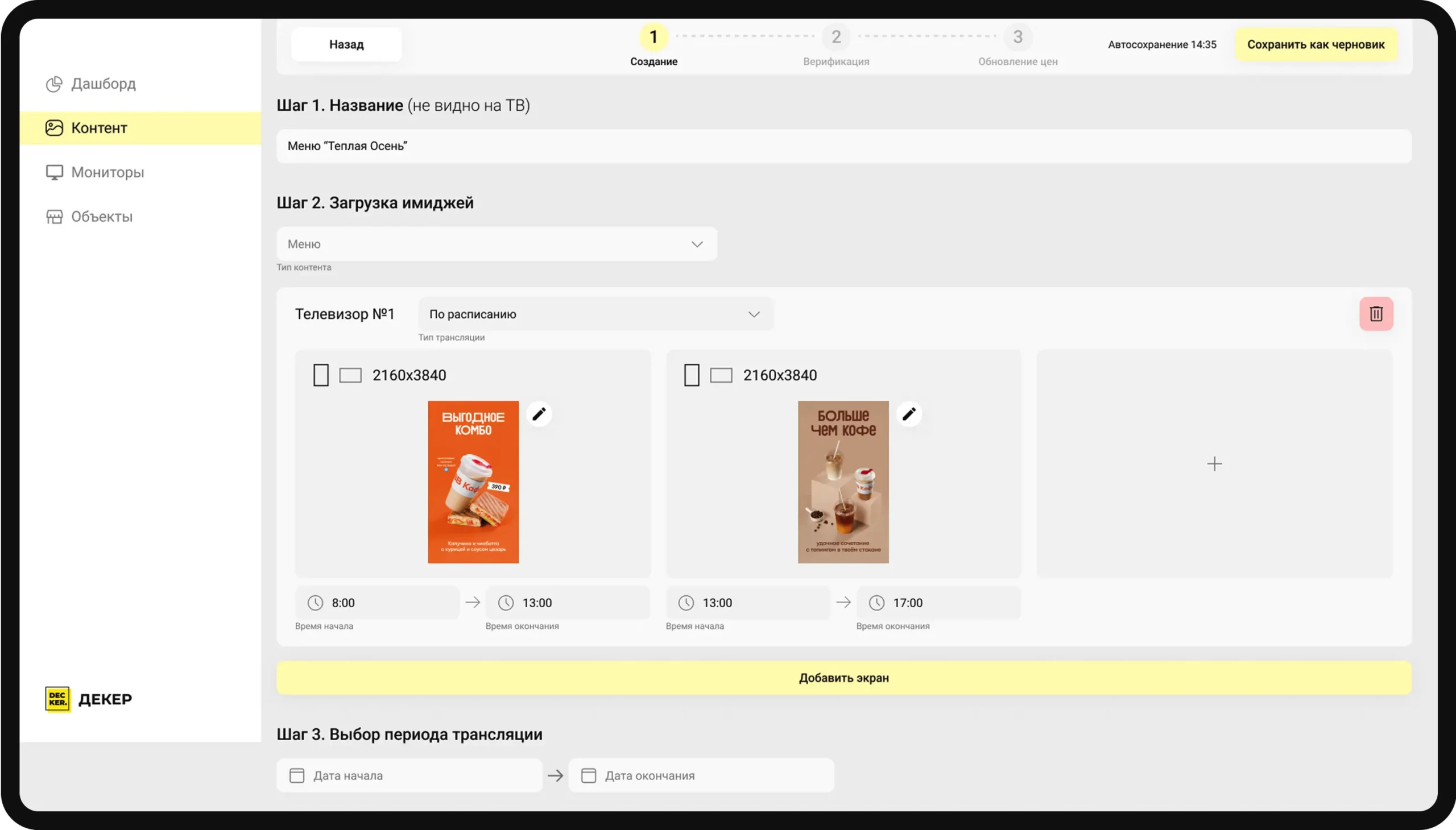
Task: Click the Добавить экран yellow bar
Action: pyautogui.click(x=843, y=678)
